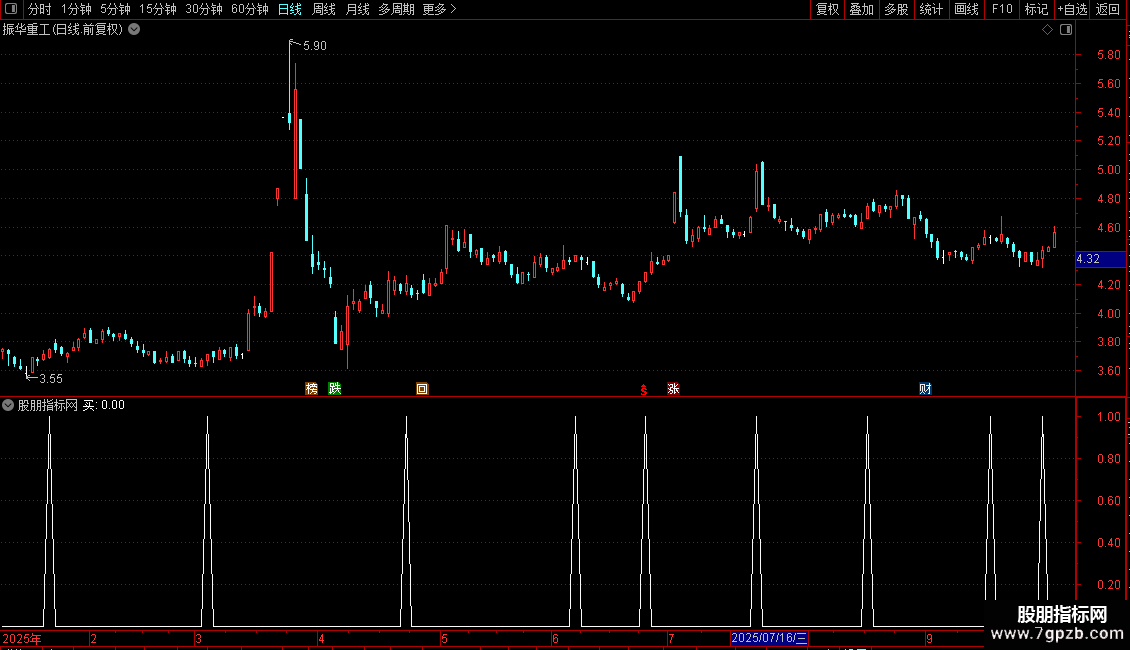Viewport: 1130px width, 650px height.
Task: Click the 2025年 timeline label
Action: [x=22, y=638]
